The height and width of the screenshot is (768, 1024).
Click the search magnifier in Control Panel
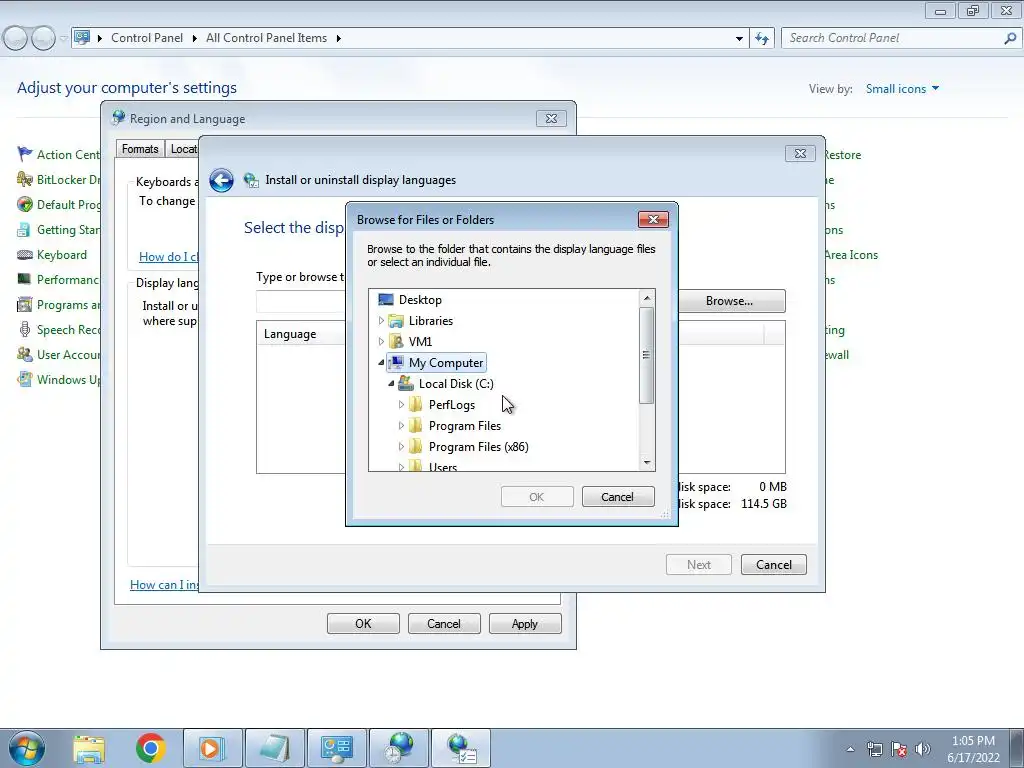(1010, 38)
